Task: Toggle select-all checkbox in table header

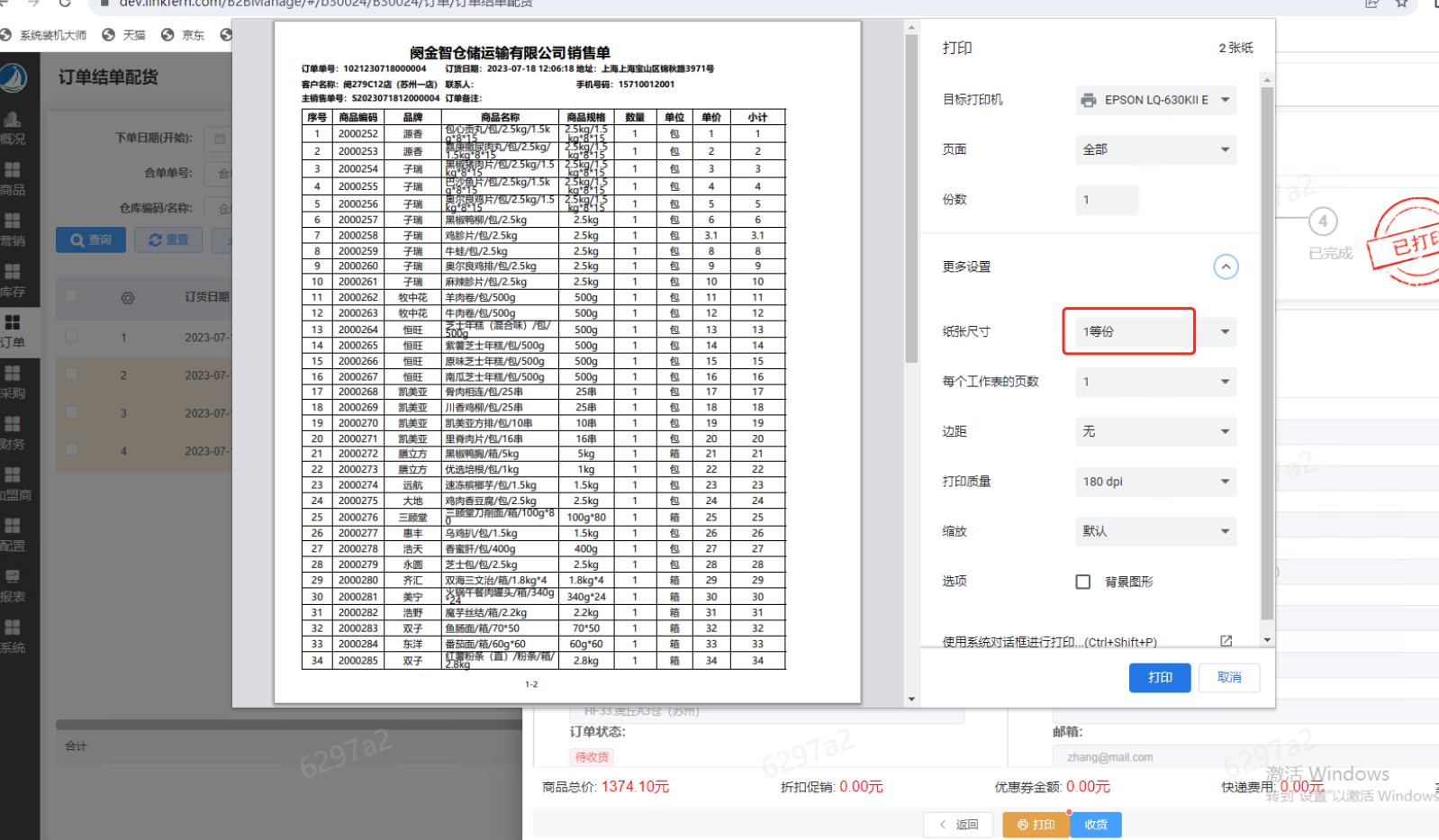Action: tap(71, 295)
